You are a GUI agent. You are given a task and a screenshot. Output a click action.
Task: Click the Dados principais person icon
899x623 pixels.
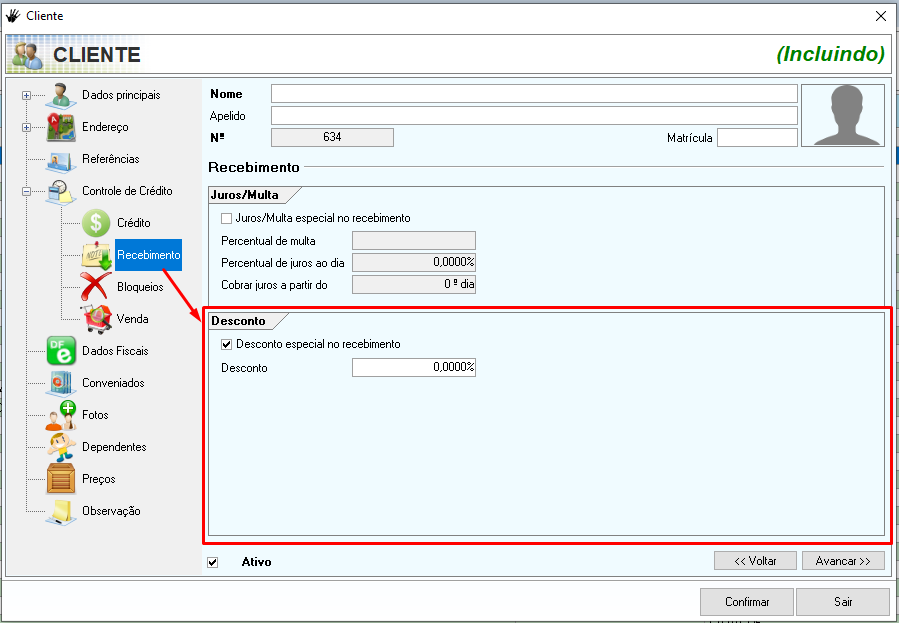coord(61,96)
